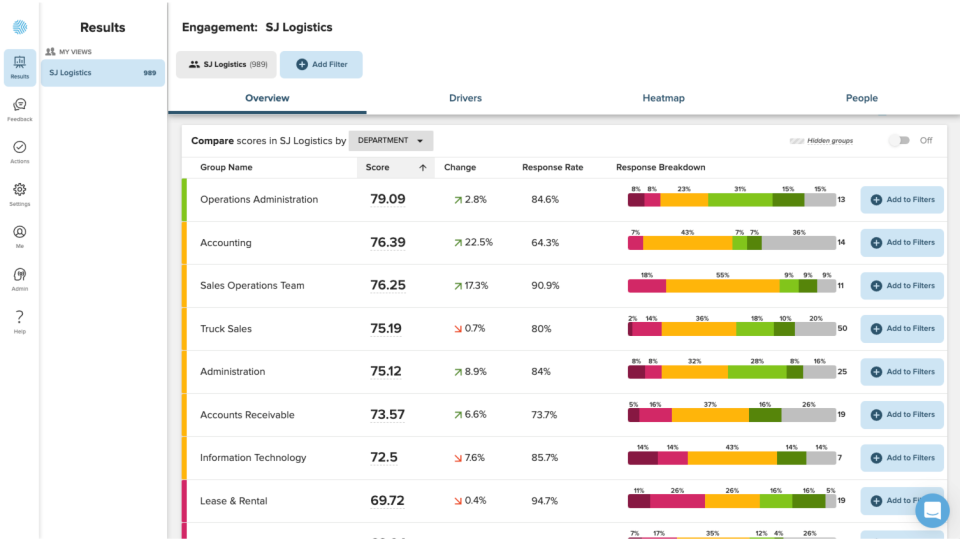Click Lease & Rental response breakdown bar
The height and width of the screenshot is (540, 960).
coord(732,501)
